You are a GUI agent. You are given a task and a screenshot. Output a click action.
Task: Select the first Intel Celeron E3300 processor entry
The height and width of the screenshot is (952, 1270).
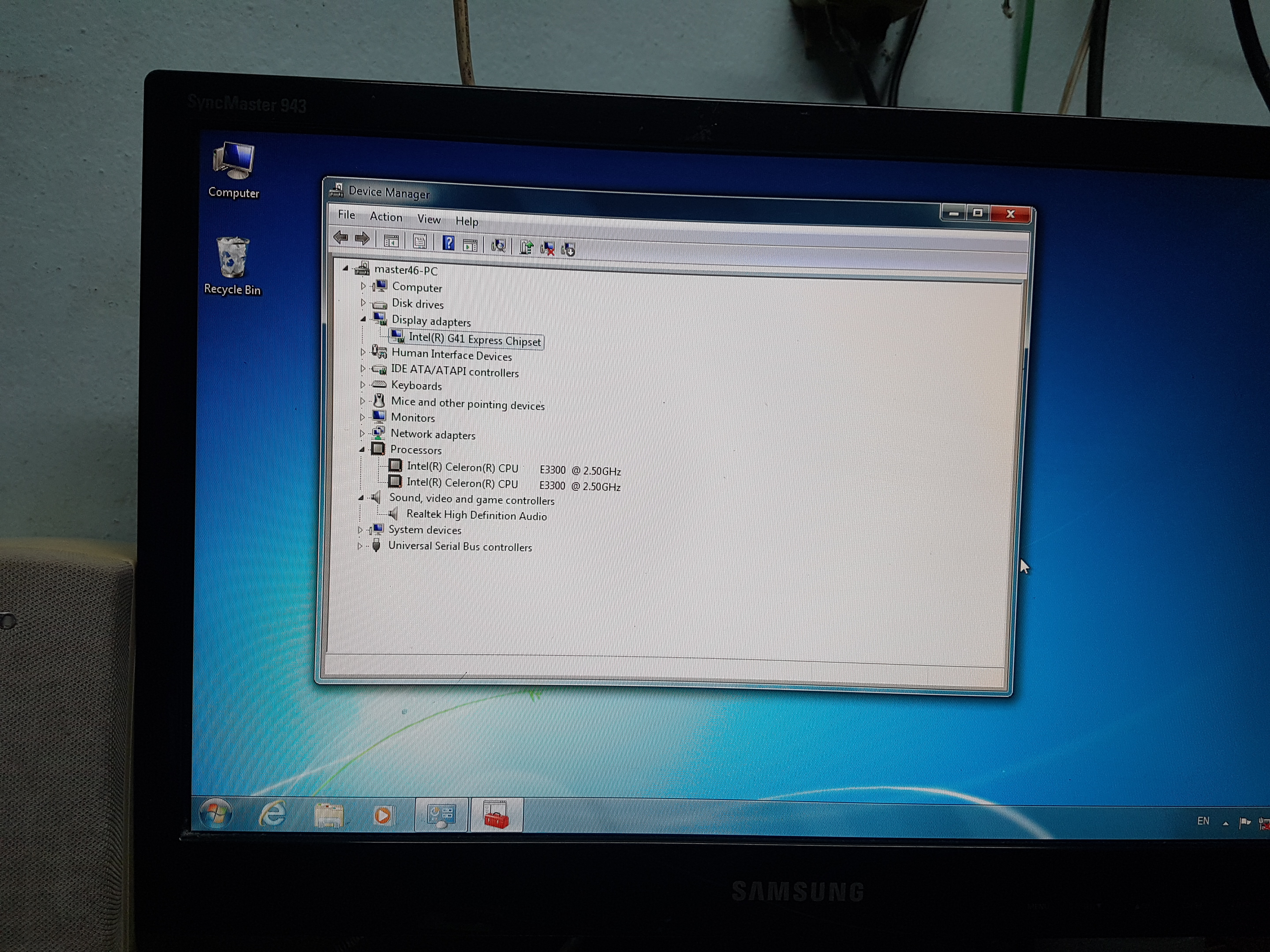[514, 469]
